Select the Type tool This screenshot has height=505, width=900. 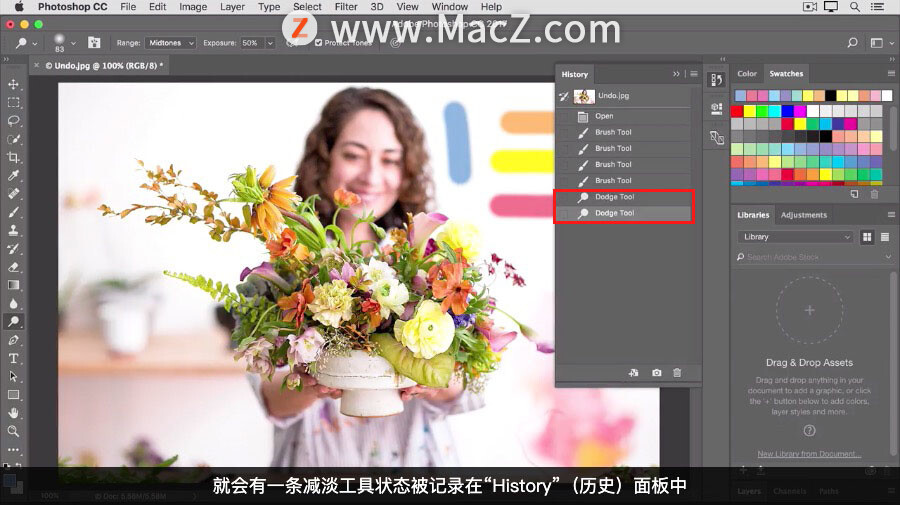[x=13, y=359]
